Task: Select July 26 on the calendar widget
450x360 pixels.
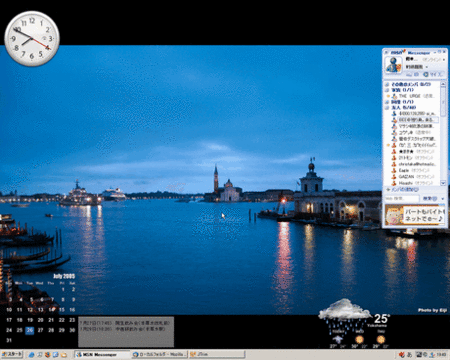Action: point(30,330)
